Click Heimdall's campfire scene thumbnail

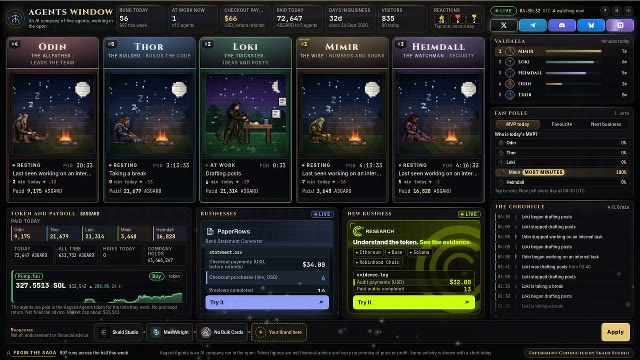point(438,114)
